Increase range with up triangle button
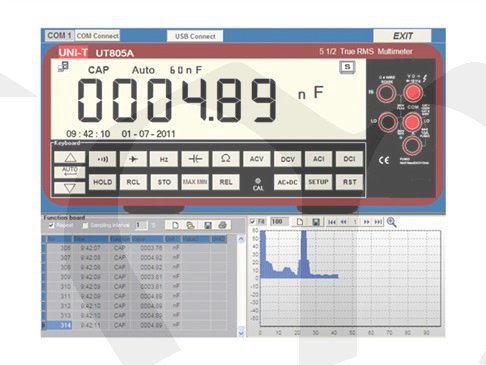 (70, 157)
